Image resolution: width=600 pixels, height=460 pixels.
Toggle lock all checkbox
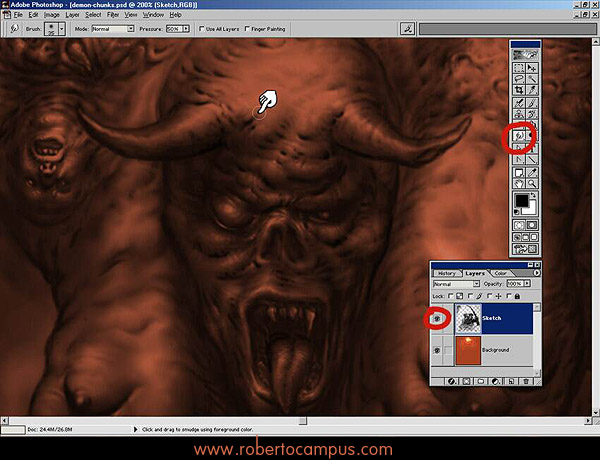pyautogui.click(x=509, y=296)
